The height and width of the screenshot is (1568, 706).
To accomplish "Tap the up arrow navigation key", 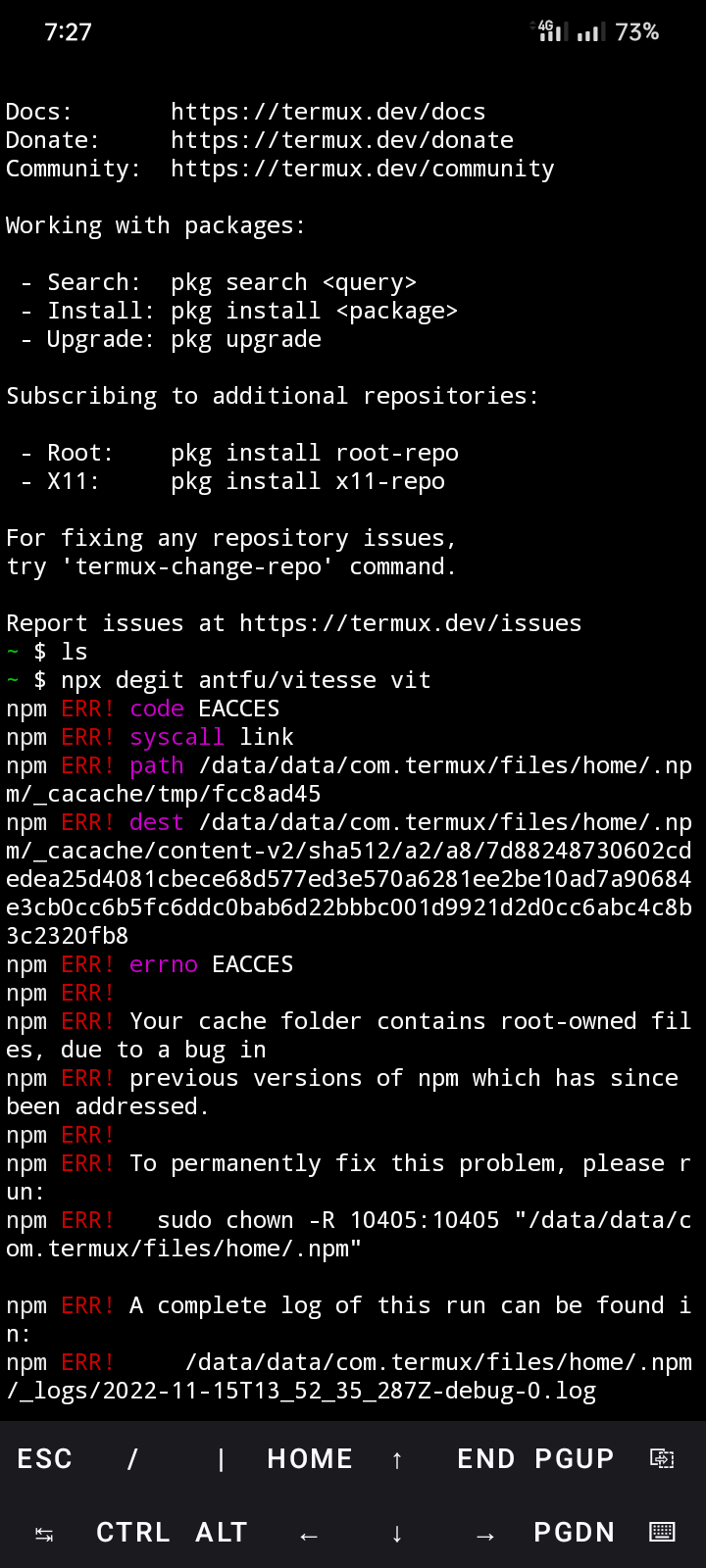I will coord(397,1459).
